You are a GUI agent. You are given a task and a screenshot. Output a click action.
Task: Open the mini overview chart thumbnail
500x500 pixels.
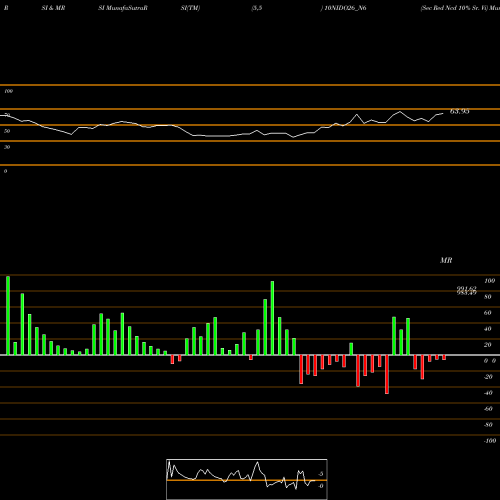[247, 479]
